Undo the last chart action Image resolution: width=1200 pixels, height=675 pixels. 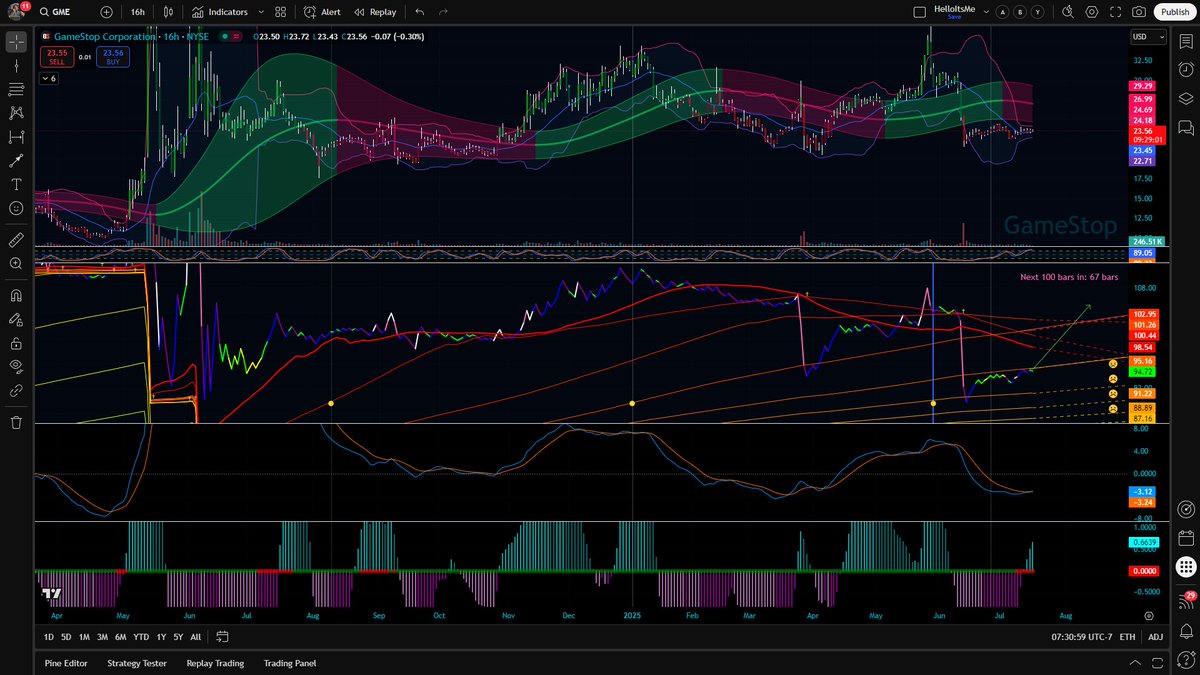pos(419,12)
